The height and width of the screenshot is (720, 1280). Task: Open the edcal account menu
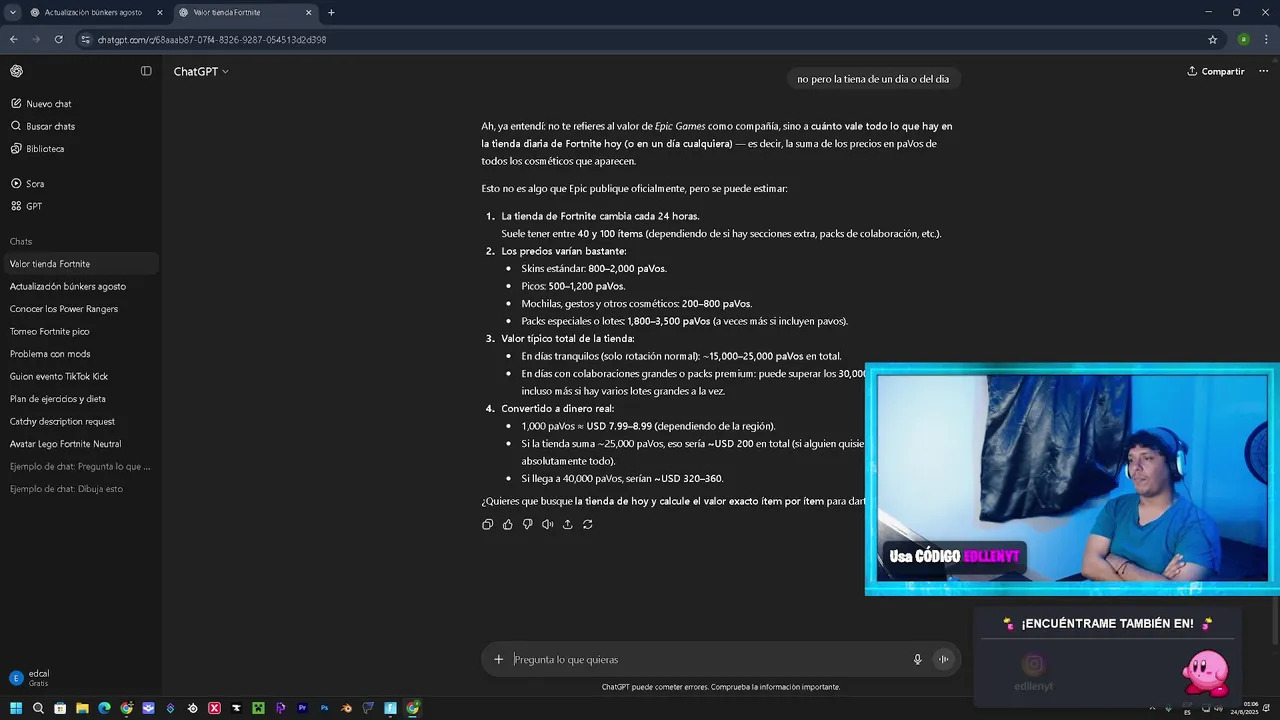(x=80, y=677)
